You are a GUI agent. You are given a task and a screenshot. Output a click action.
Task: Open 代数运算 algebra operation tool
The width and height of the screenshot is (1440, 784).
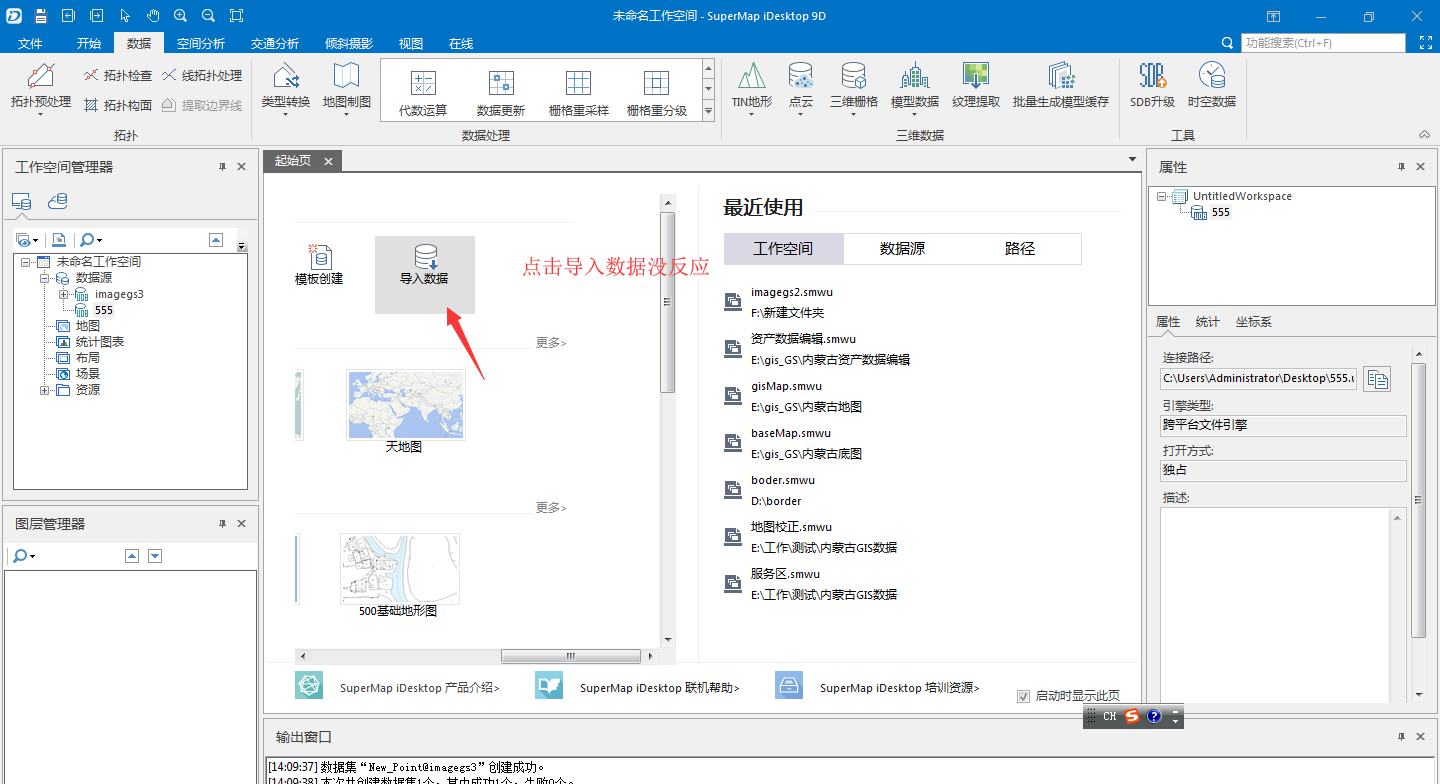[423, 93]
